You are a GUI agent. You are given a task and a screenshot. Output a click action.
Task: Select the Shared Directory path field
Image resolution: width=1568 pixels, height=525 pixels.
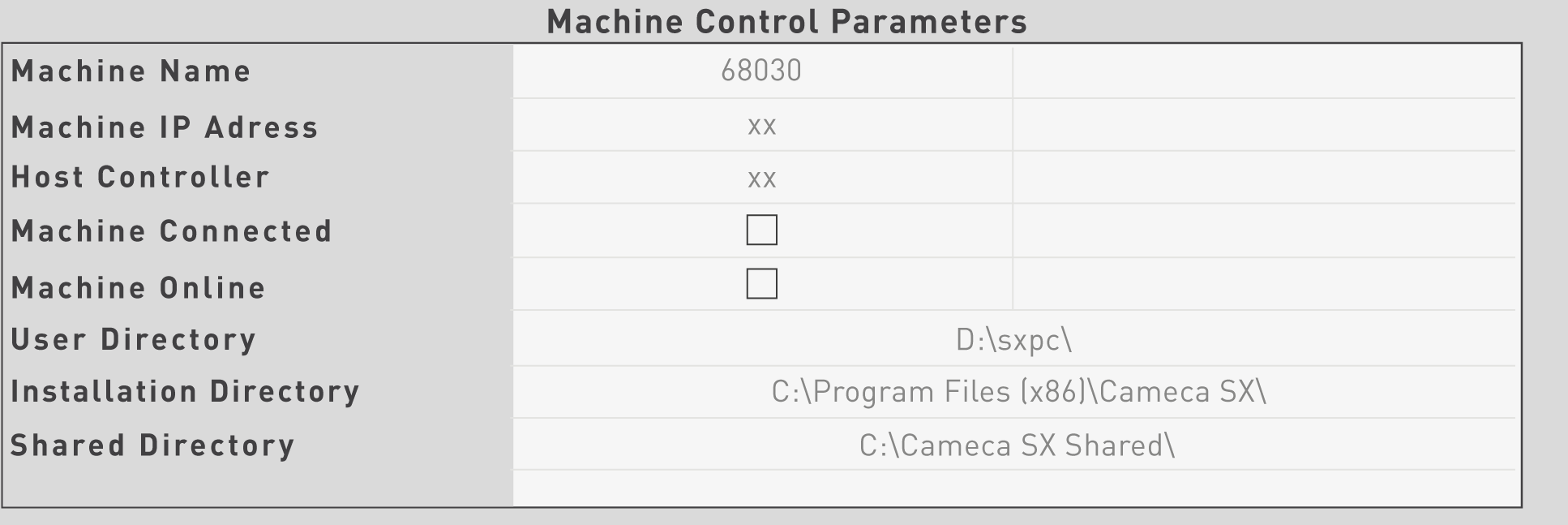pyautogui.click(x=1017, y=445)
